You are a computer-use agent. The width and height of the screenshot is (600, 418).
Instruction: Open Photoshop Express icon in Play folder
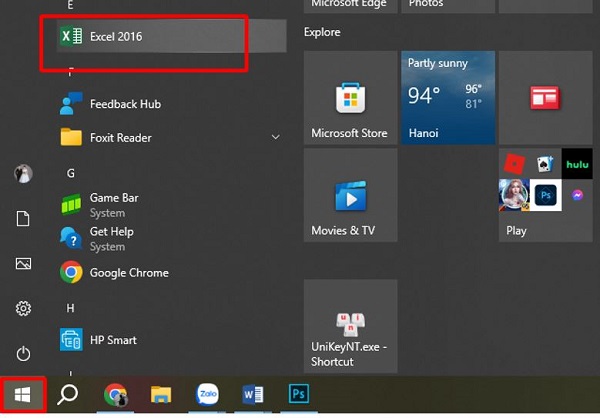coord(546,195)
